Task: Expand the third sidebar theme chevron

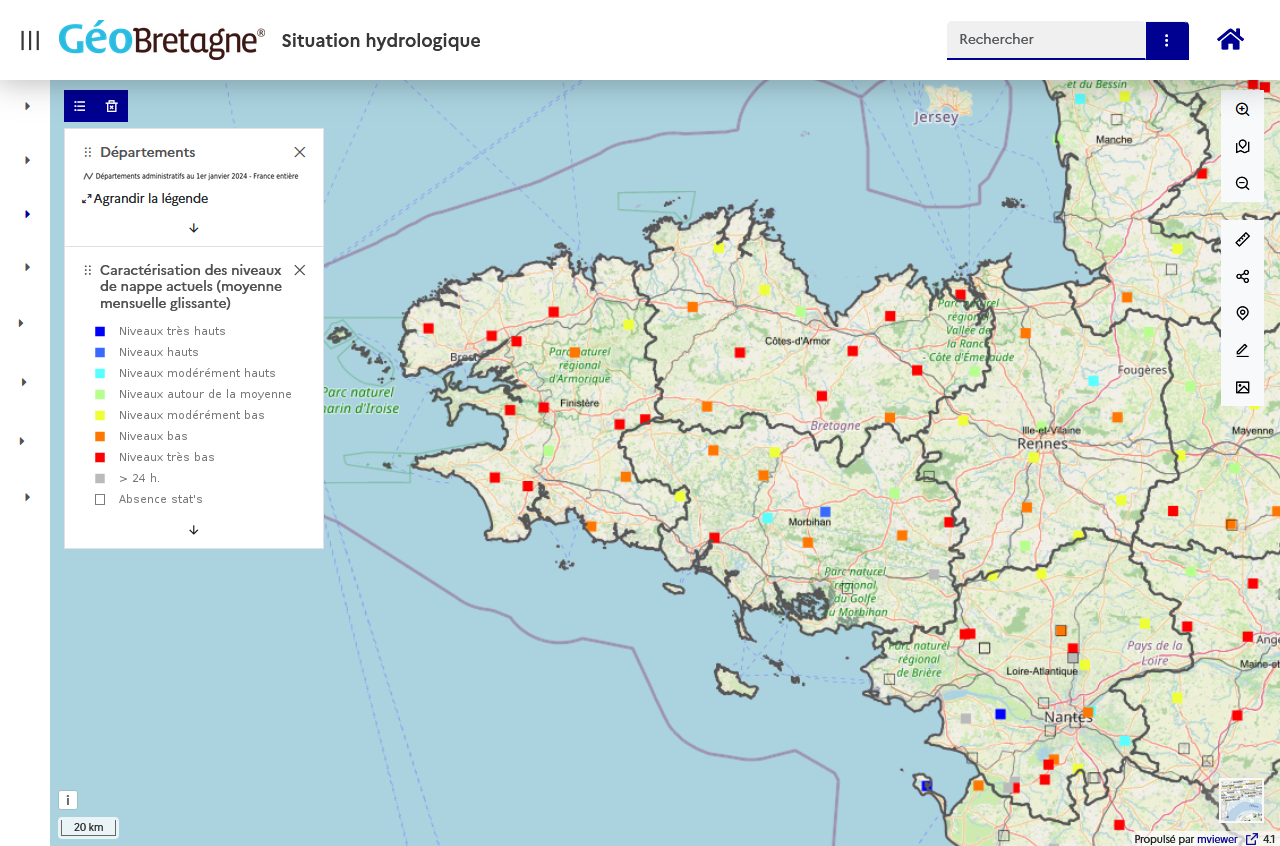Action: (28, 214)
